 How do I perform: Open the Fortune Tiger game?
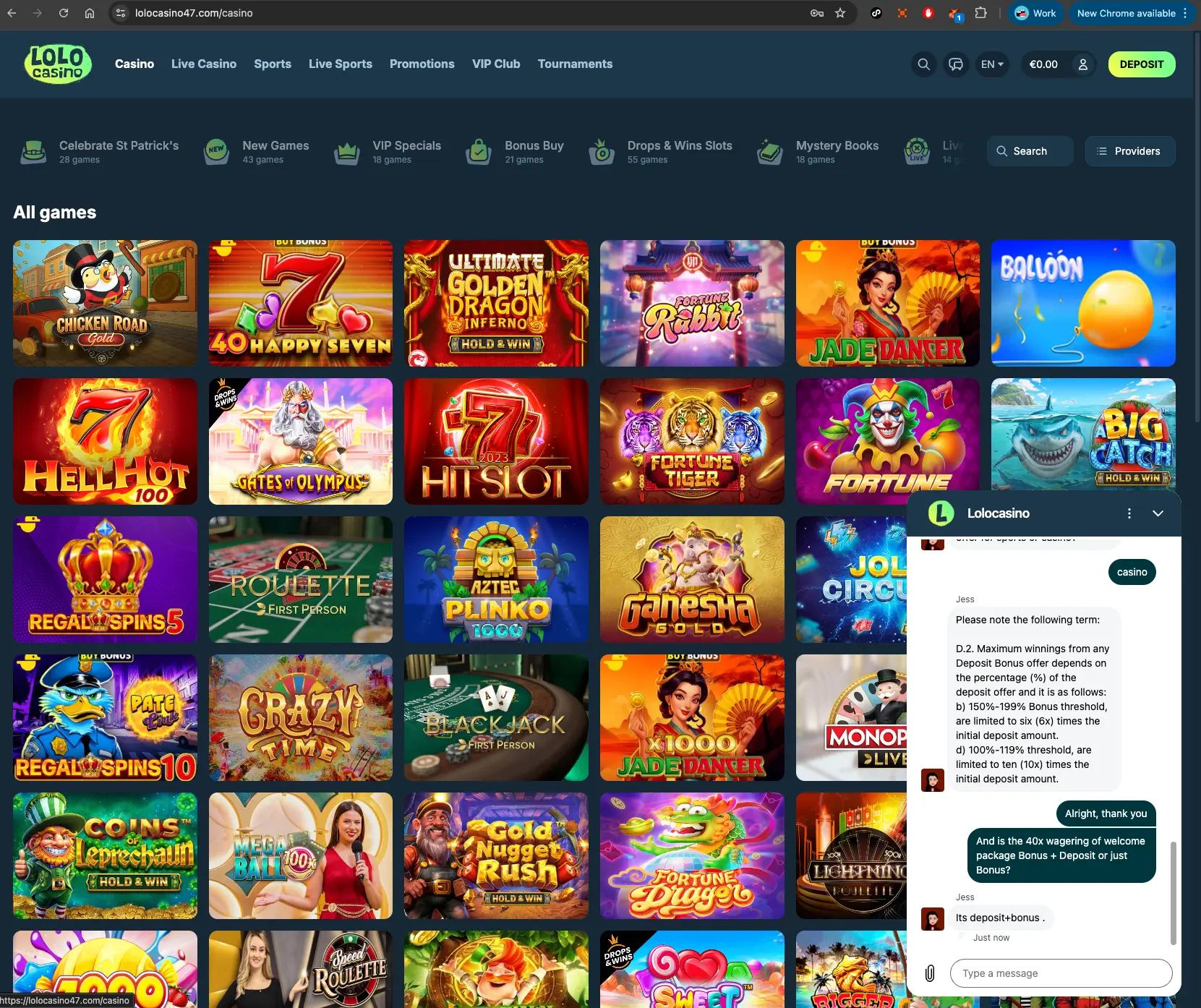pyautogui.click(x=692, y=441)
